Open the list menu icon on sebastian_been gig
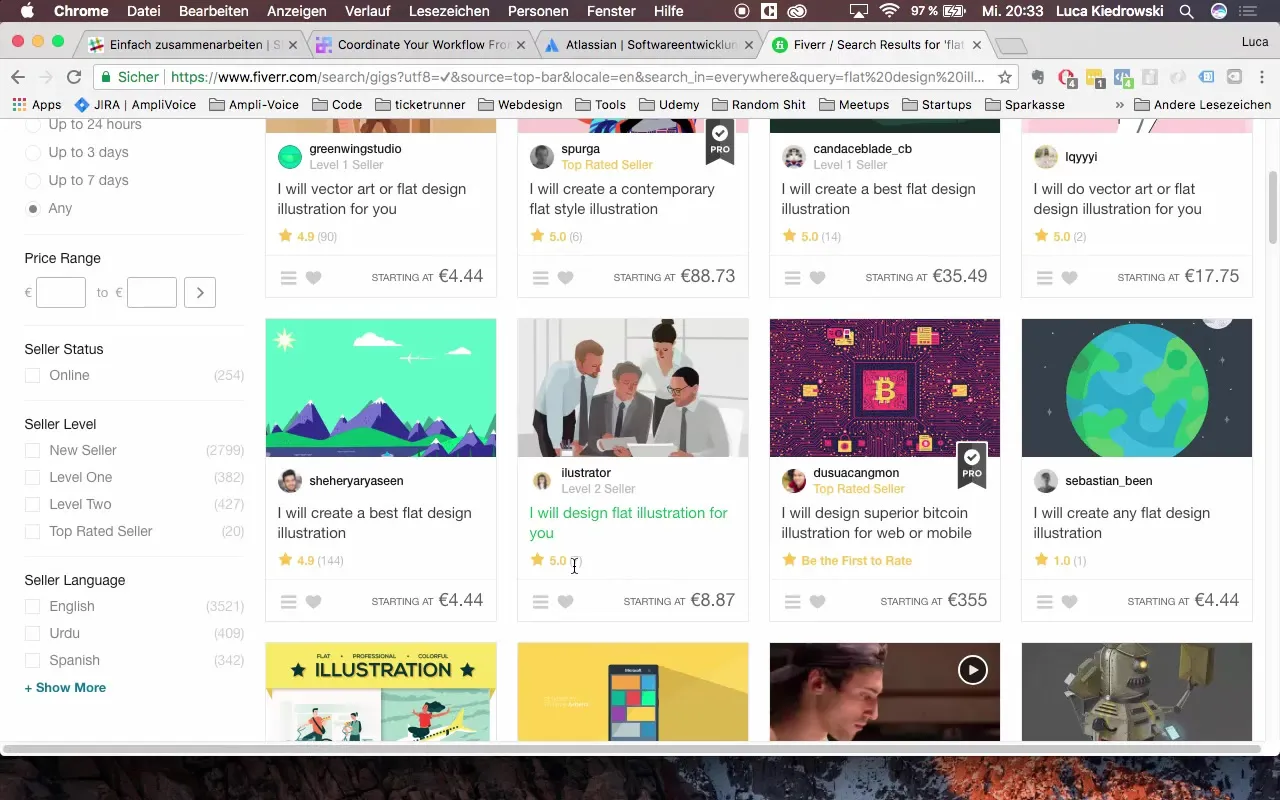 [1044, 601]
